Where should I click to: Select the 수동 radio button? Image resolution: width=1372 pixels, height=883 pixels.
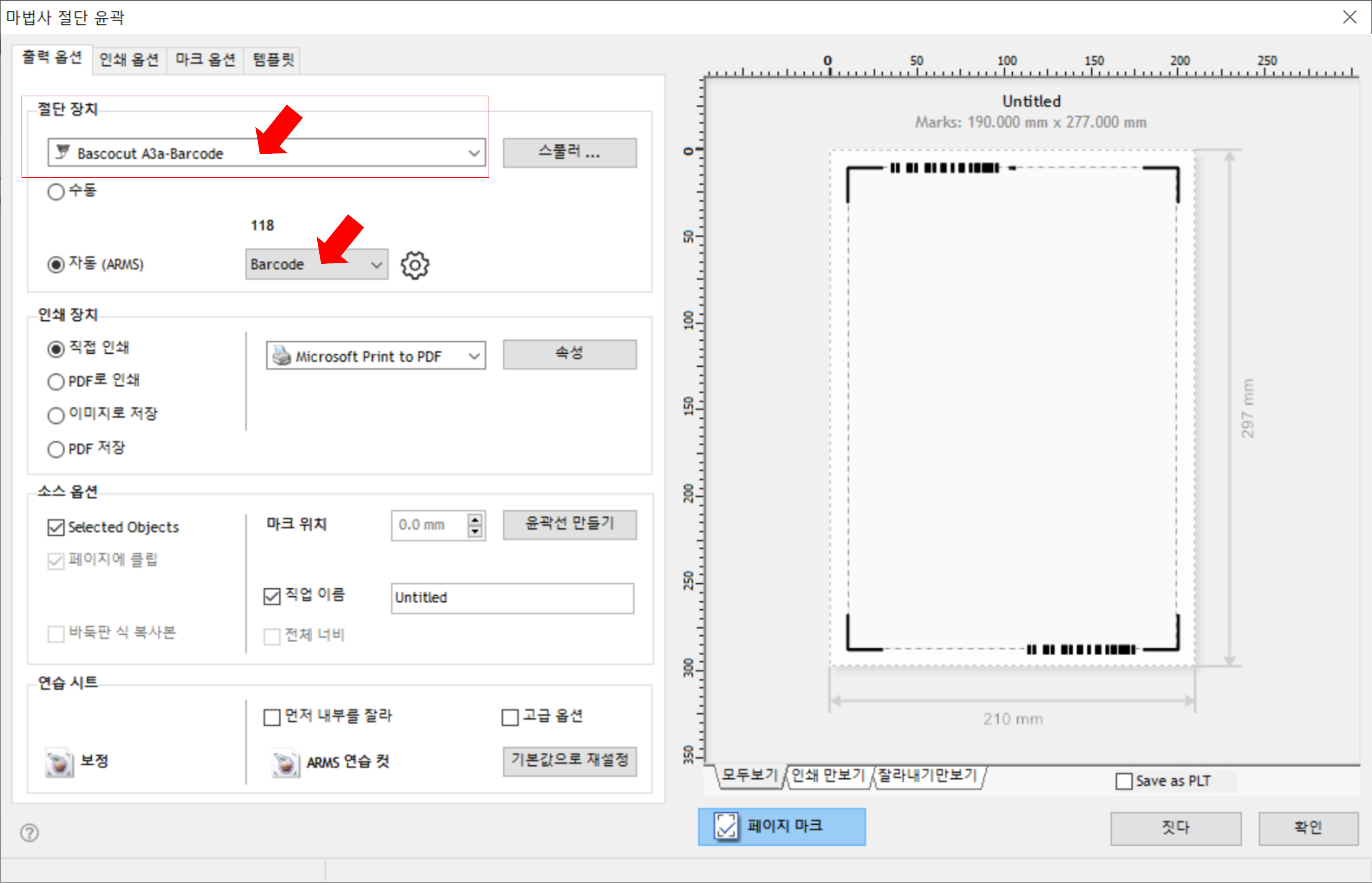pos(56,191)
